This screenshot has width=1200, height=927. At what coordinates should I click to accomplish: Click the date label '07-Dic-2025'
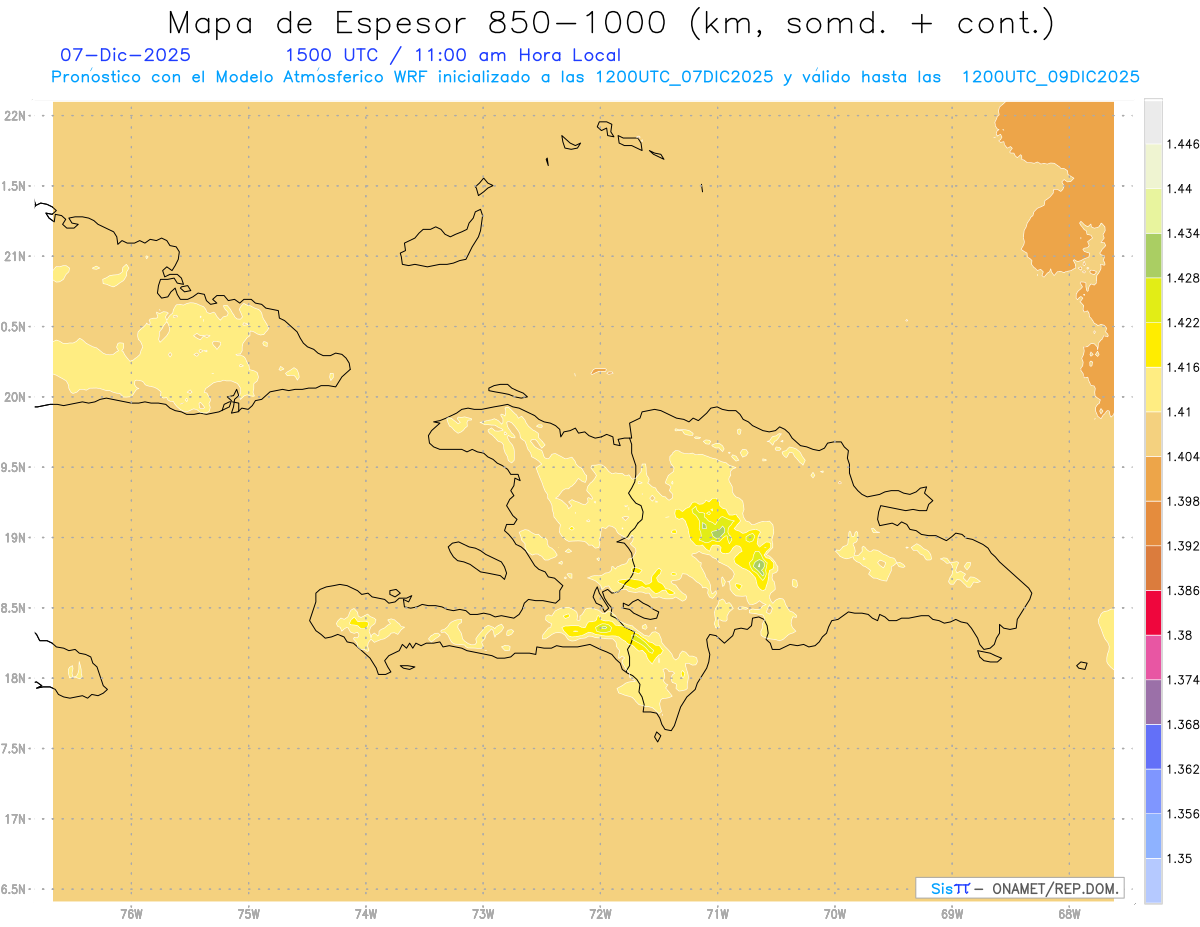coord(125,55)
